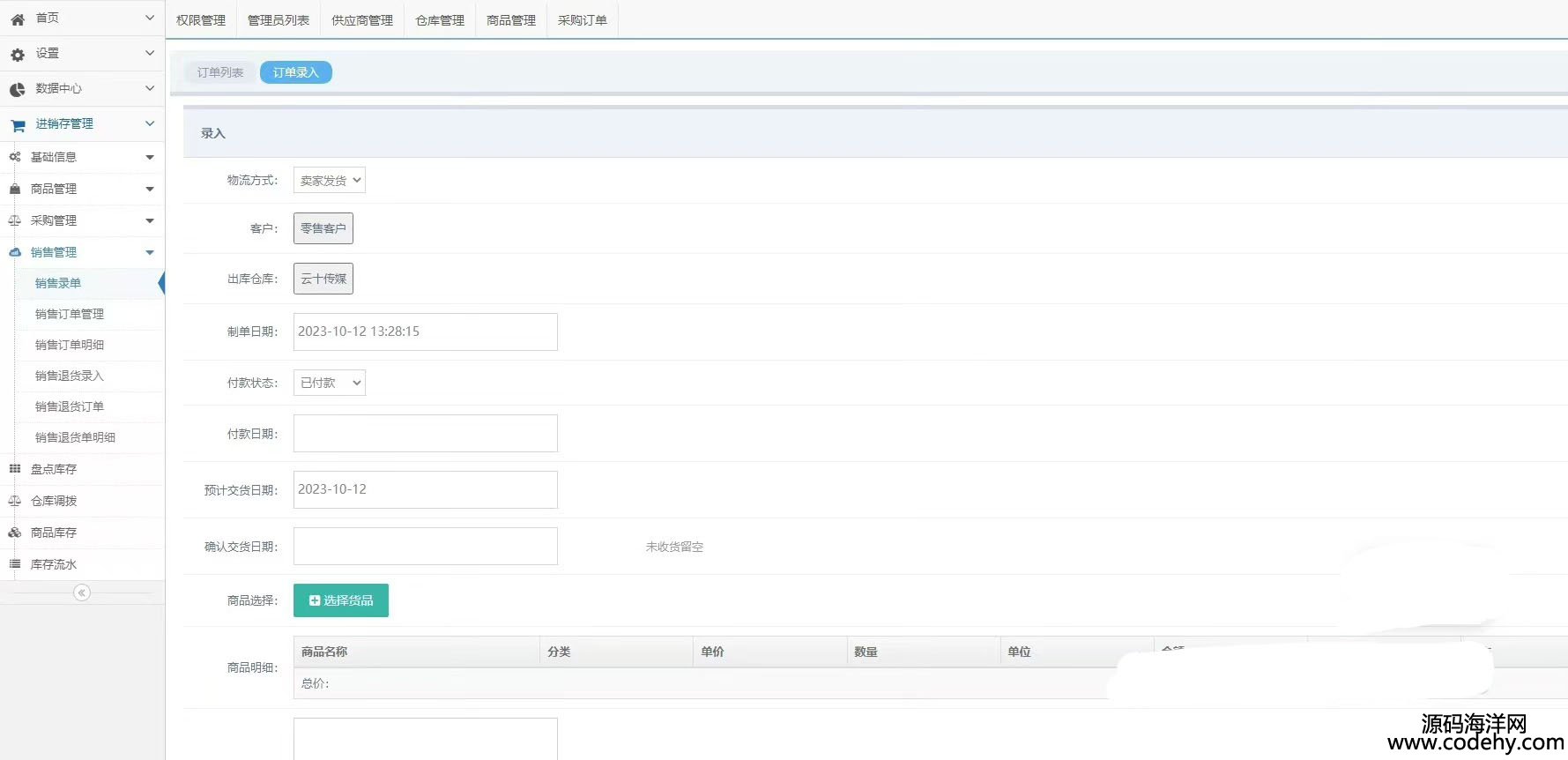Collapse the 销售管理 arrow
This screenshot has height=760, width=1568.
click(x=150, y=253)
